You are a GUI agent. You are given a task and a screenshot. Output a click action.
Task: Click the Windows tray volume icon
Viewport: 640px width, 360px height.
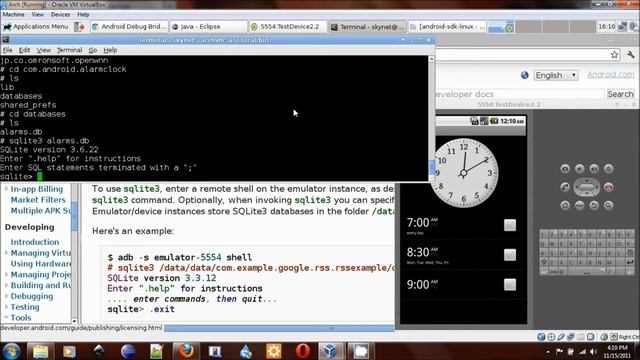click(x=593, y=351)
